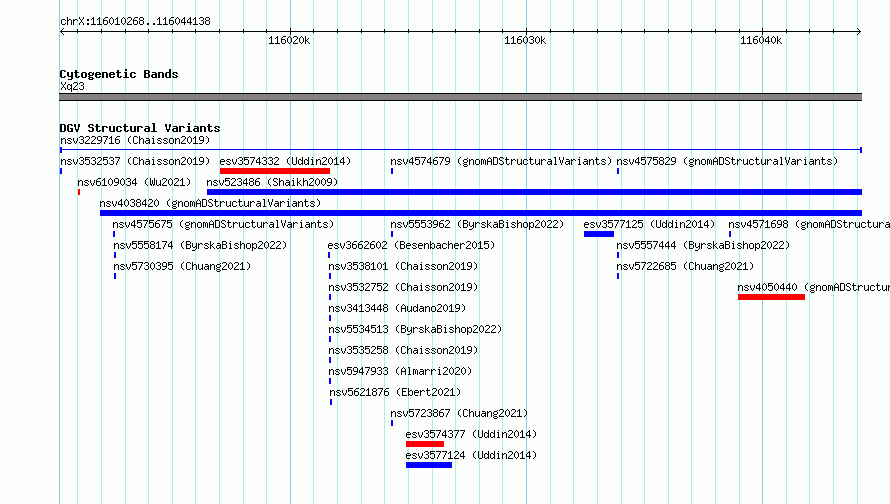890x504 pixels.
Task: Select the nsv4575675 gnomAD label
Action: click(223, 224)
